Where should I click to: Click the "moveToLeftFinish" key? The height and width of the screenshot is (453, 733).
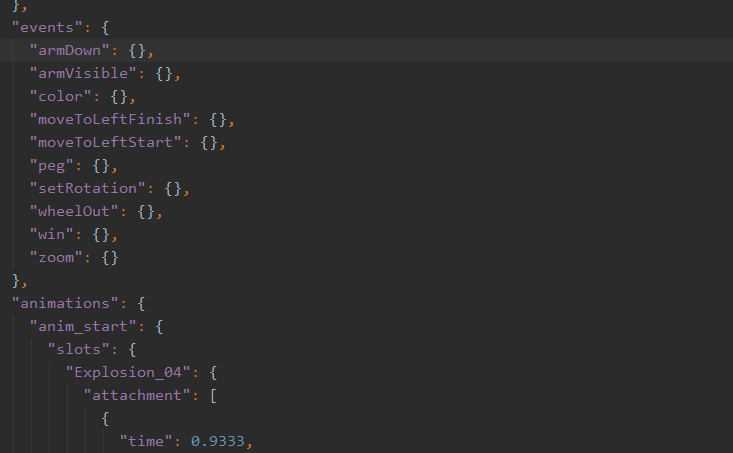tap(110, 119)
